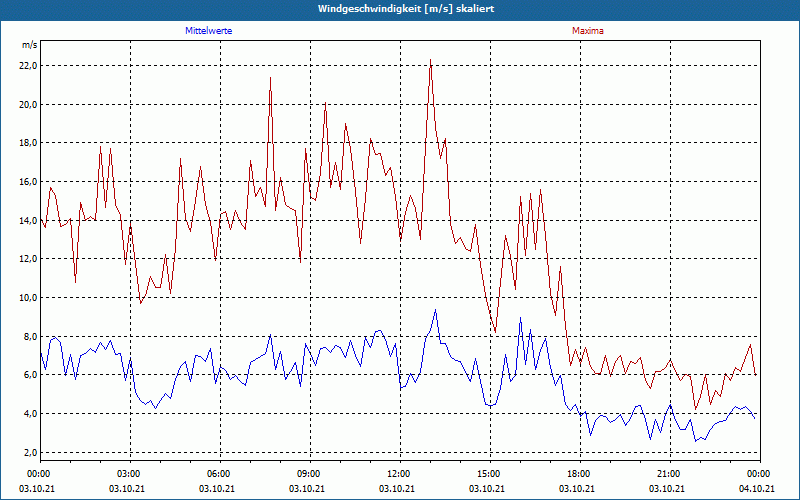Click the 06:00 time axis label
This screenshot has width=800, height=500.
point(220,473)
